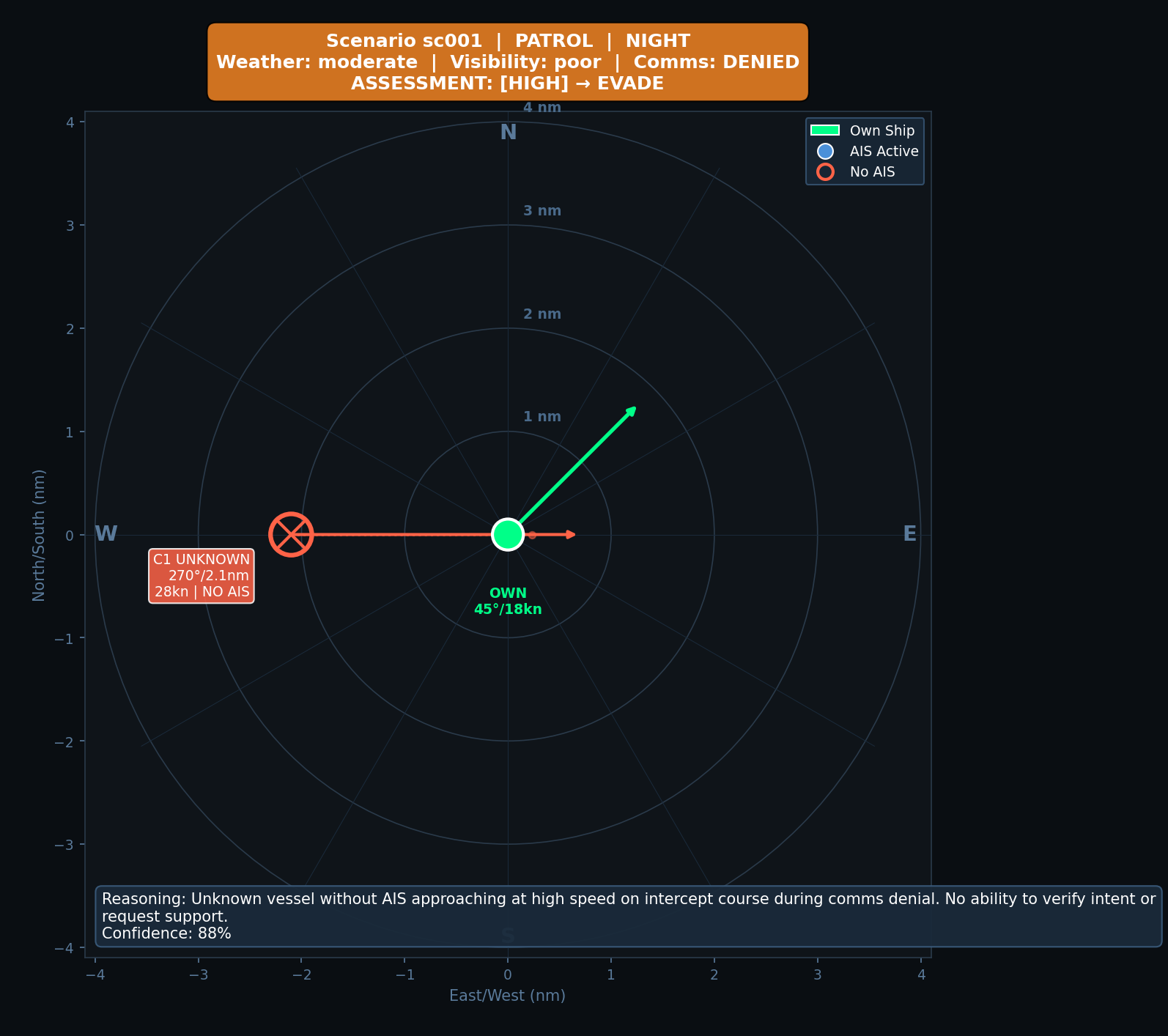The image size is (1168, 1036).
Task: Click the 'East/West (nm)' axis title
Action: click(508, 996)
